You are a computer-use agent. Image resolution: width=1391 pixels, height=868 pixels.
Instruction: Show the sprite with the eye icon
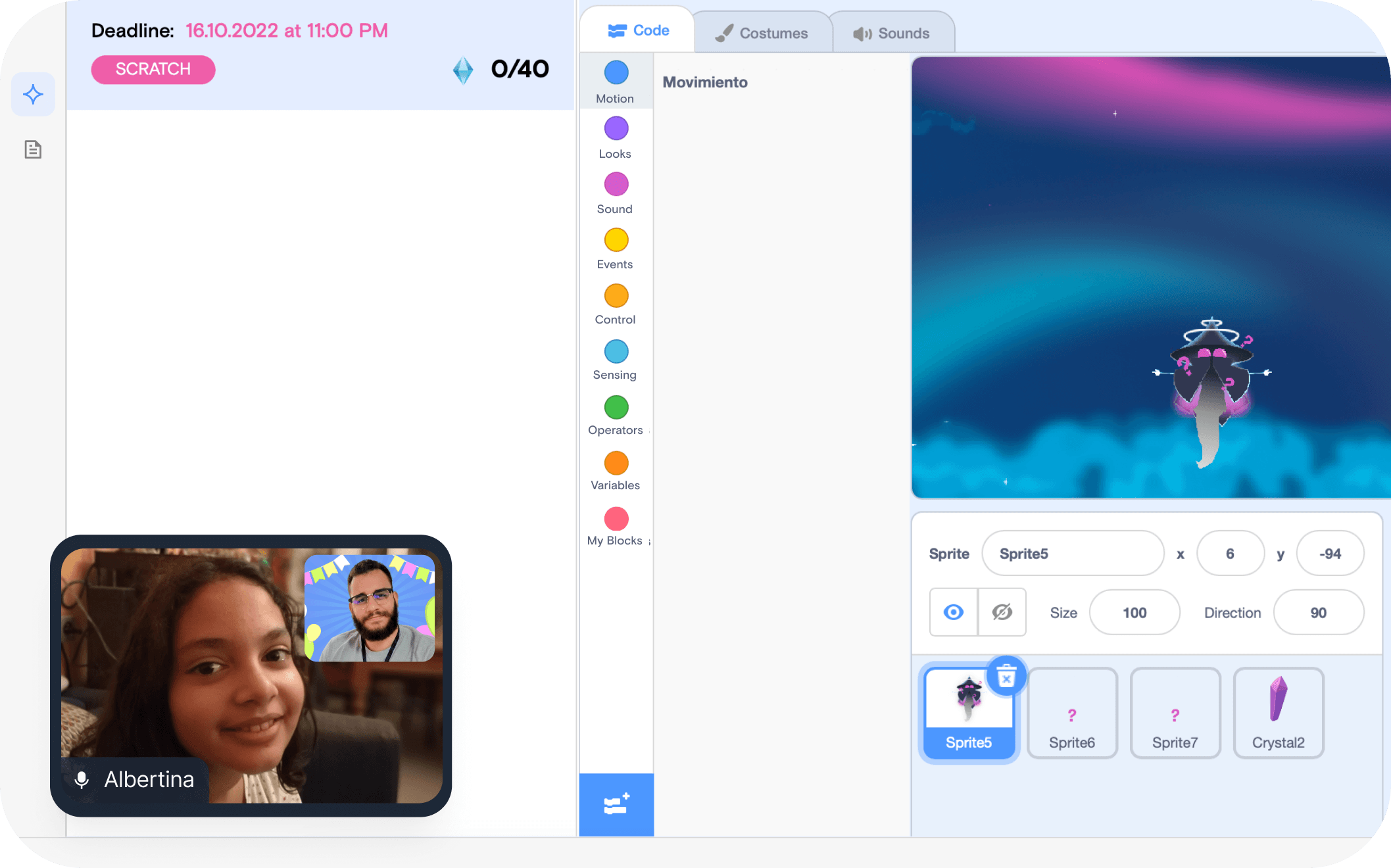point(953,612)
